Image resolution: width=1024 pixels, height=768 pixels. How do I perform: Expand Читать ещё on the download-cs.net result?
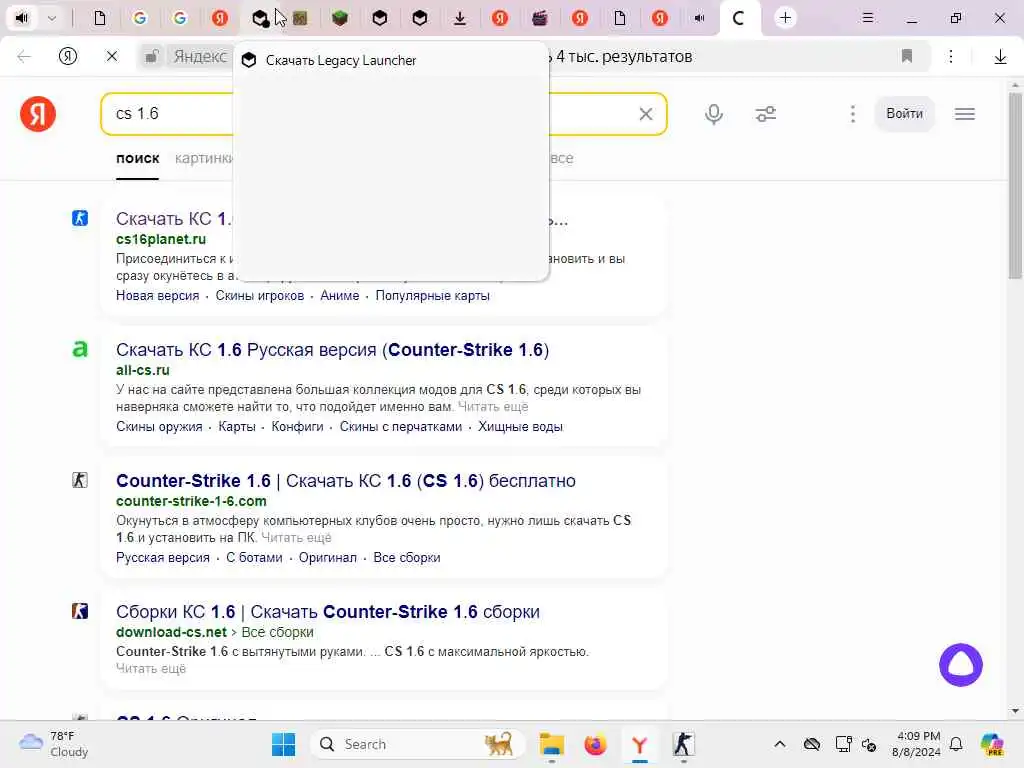tap(151, 669)
